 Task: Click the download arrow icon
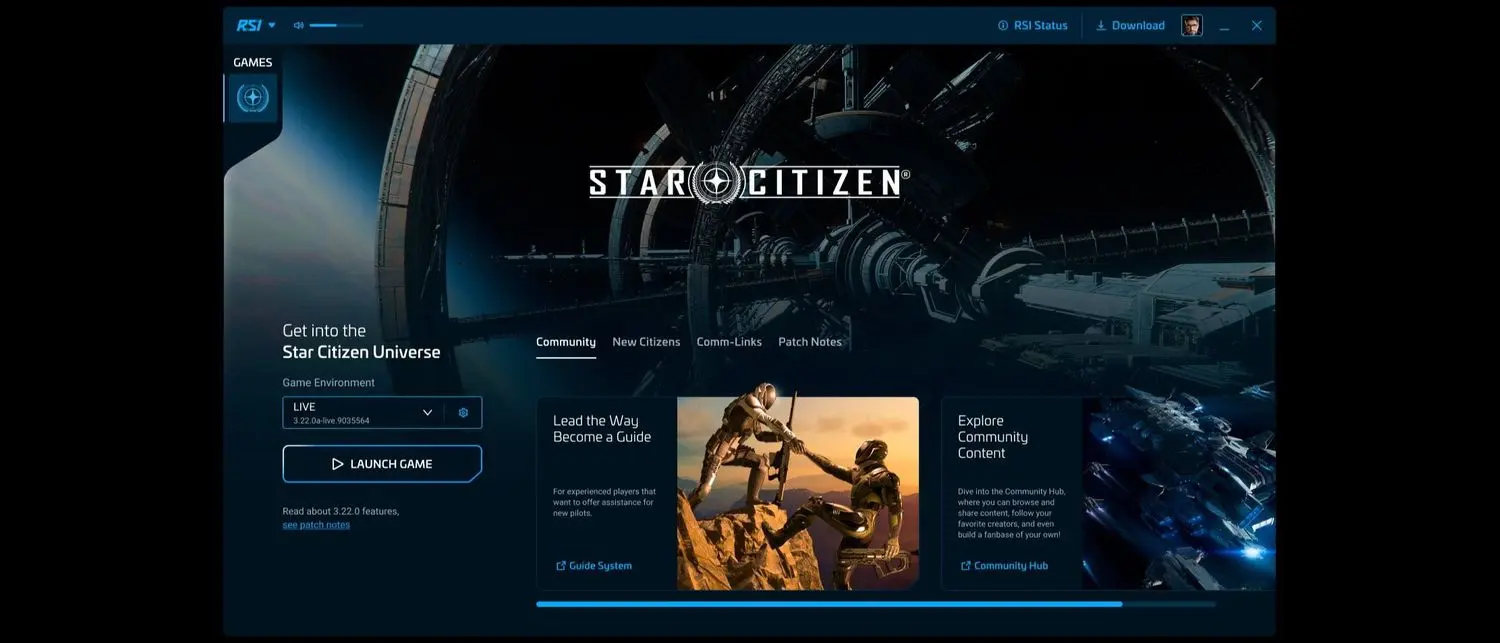point(1102,25)
